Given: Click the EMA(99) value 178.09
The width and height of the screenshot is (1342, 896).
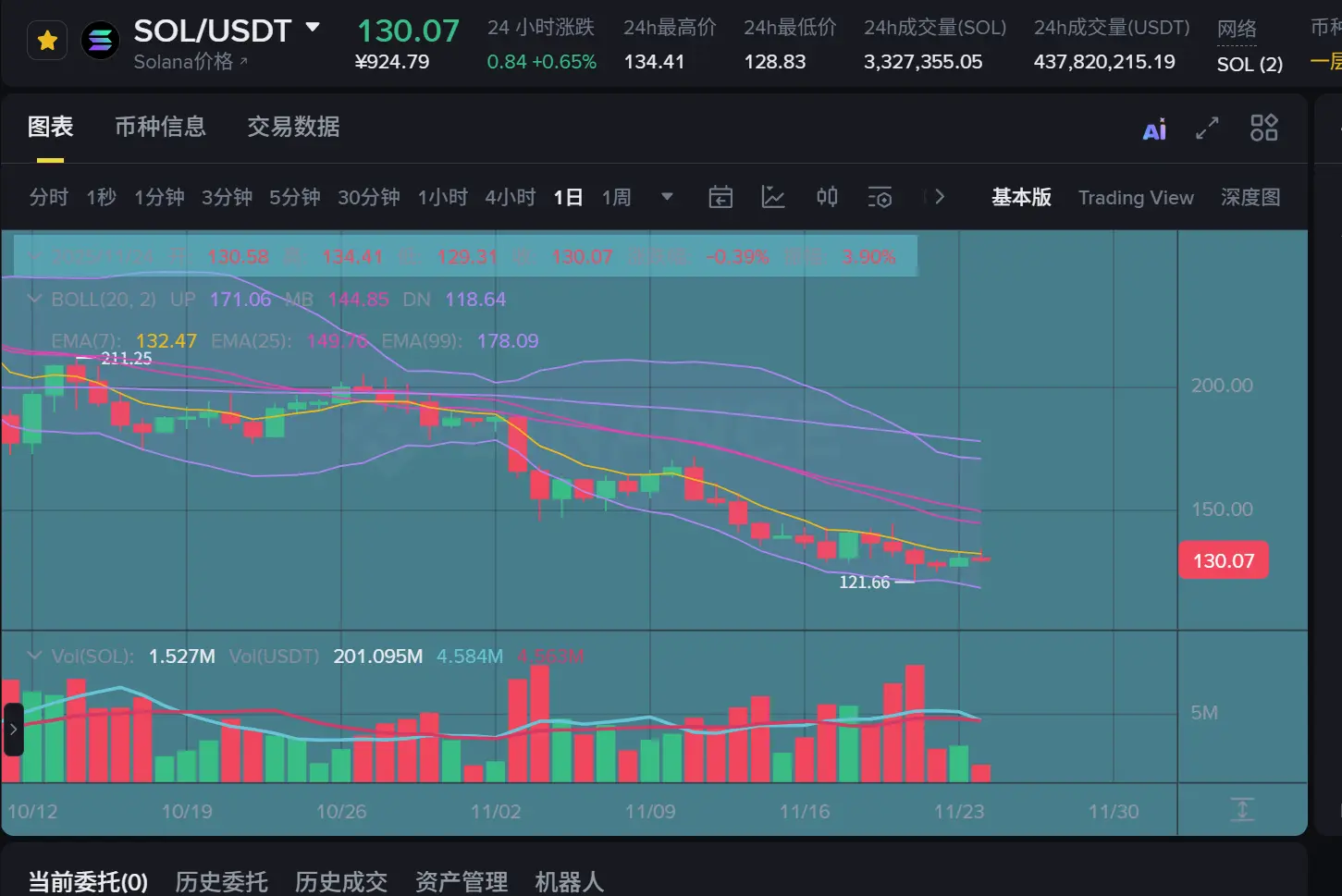Looking at the screenshot, I should [508, 341].
